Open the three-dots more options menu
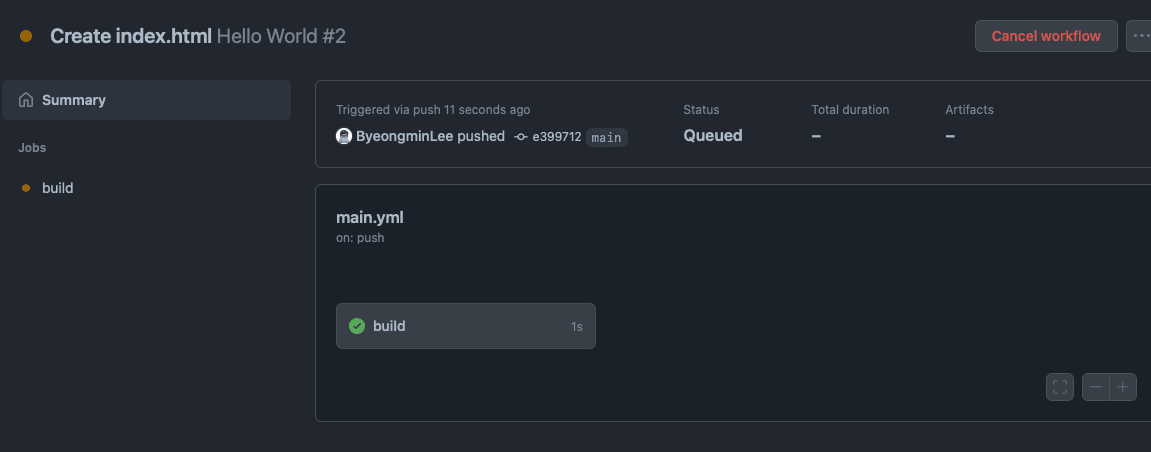This screenshot has width=1151, height=452. [1140, 36]
